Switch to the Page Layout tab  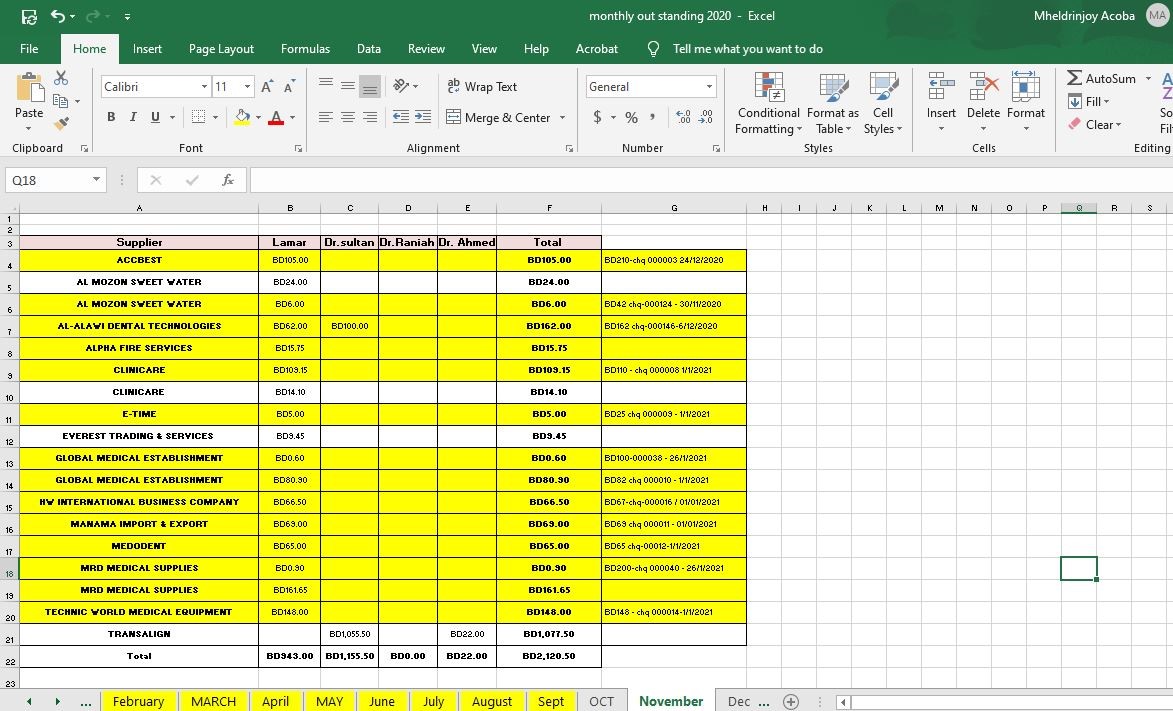click(x=221, y=49)
